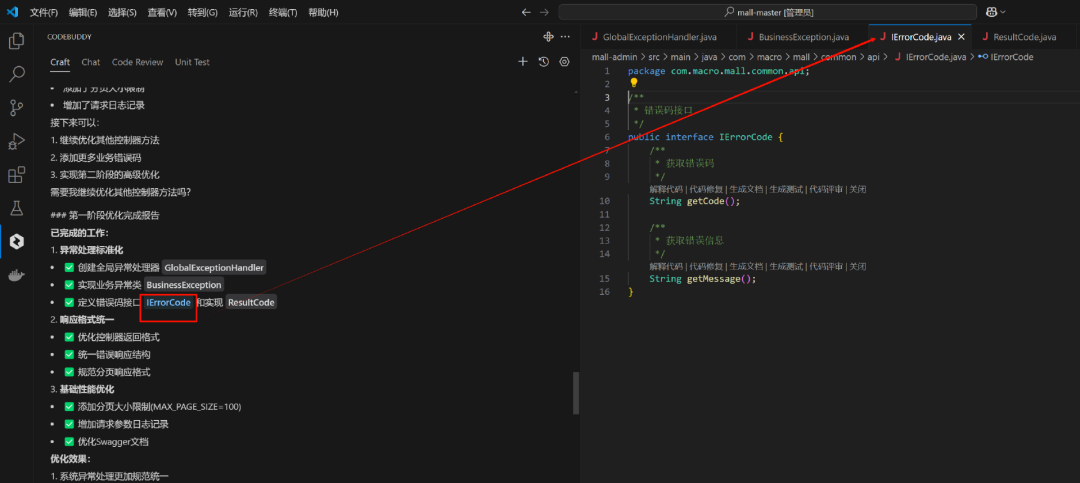
Task: Open the Explorer view in activity bar
Action: coord(17,41)
